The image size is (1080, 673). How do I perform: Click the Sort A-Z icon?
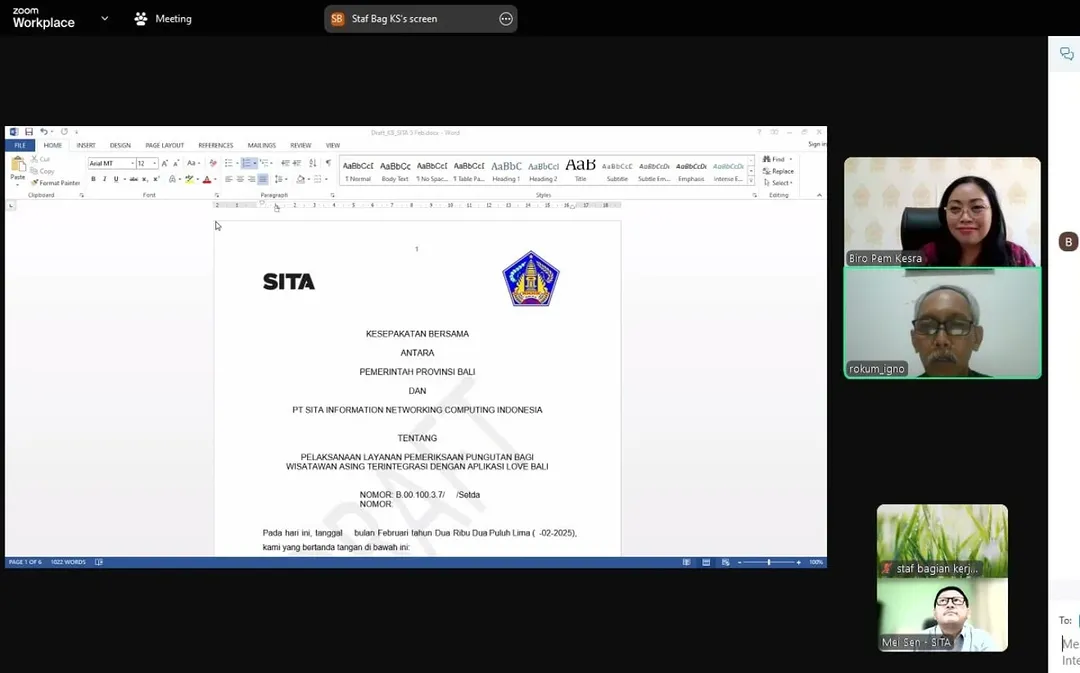pyautogui.click(x=313, y=163)
